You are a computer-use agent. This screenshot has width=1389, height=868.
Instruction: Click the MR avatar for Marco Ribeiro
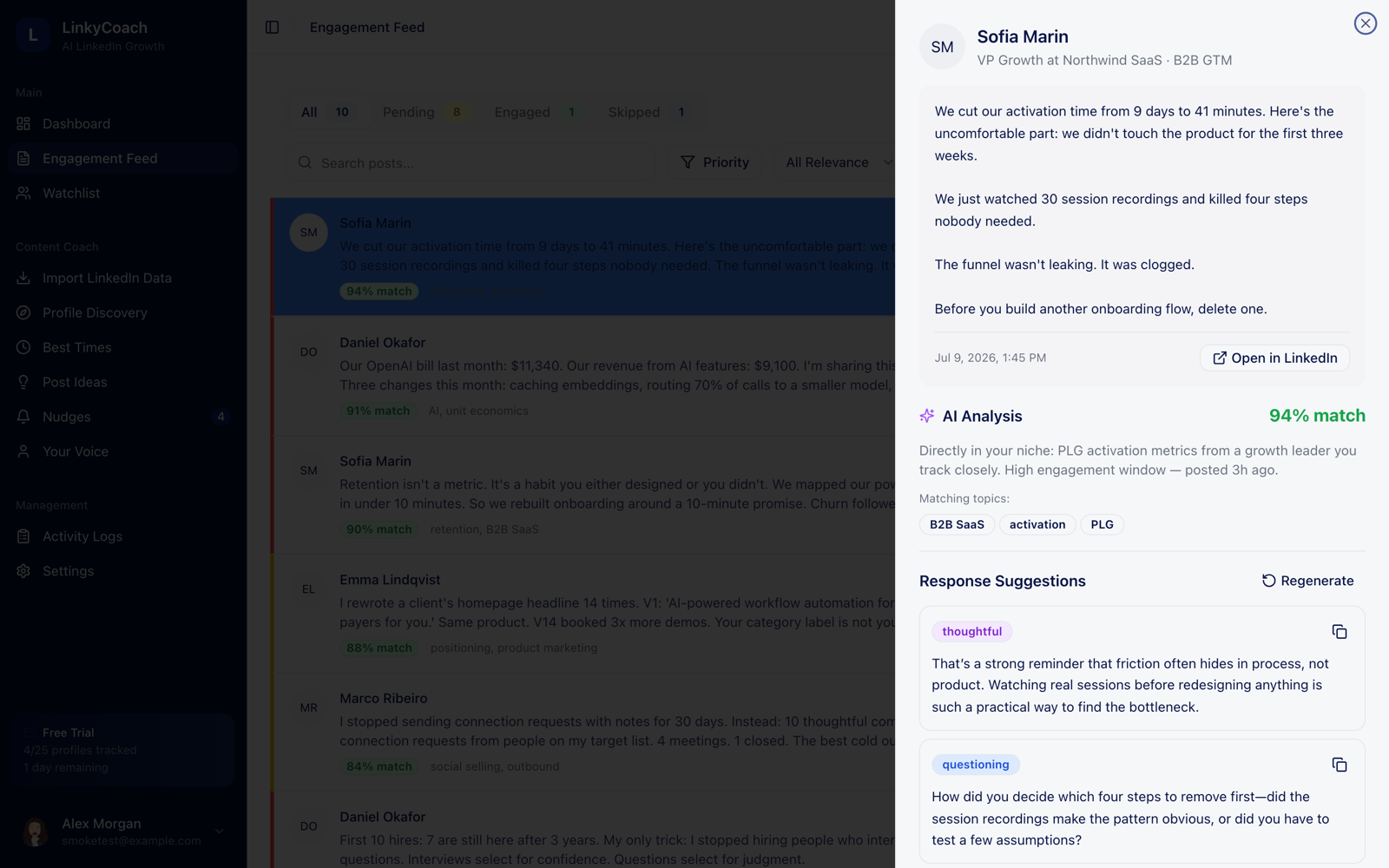pos(308,708)
